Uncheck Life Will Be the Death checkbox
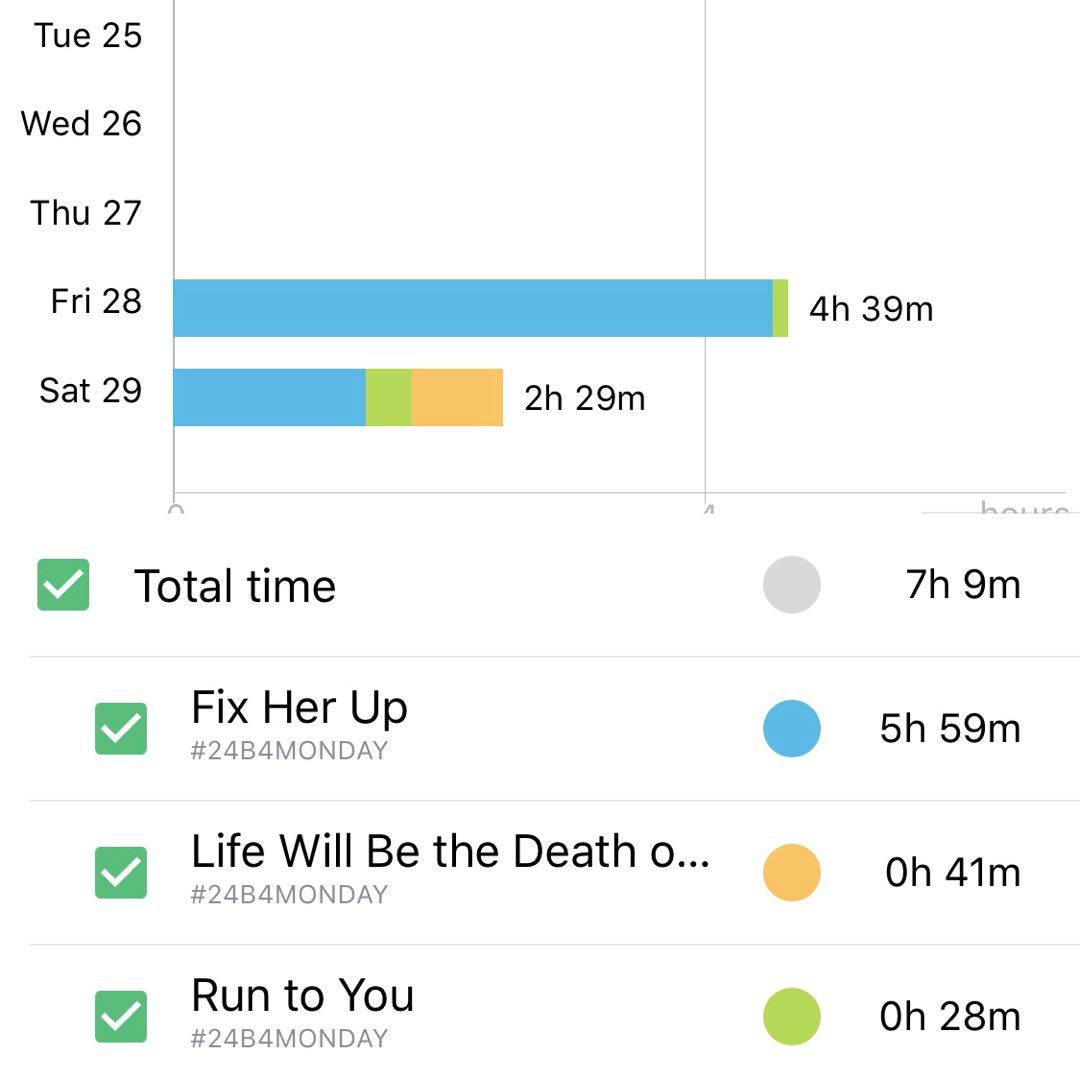This screenshot has width=1080, height=1080. (121, 873)
